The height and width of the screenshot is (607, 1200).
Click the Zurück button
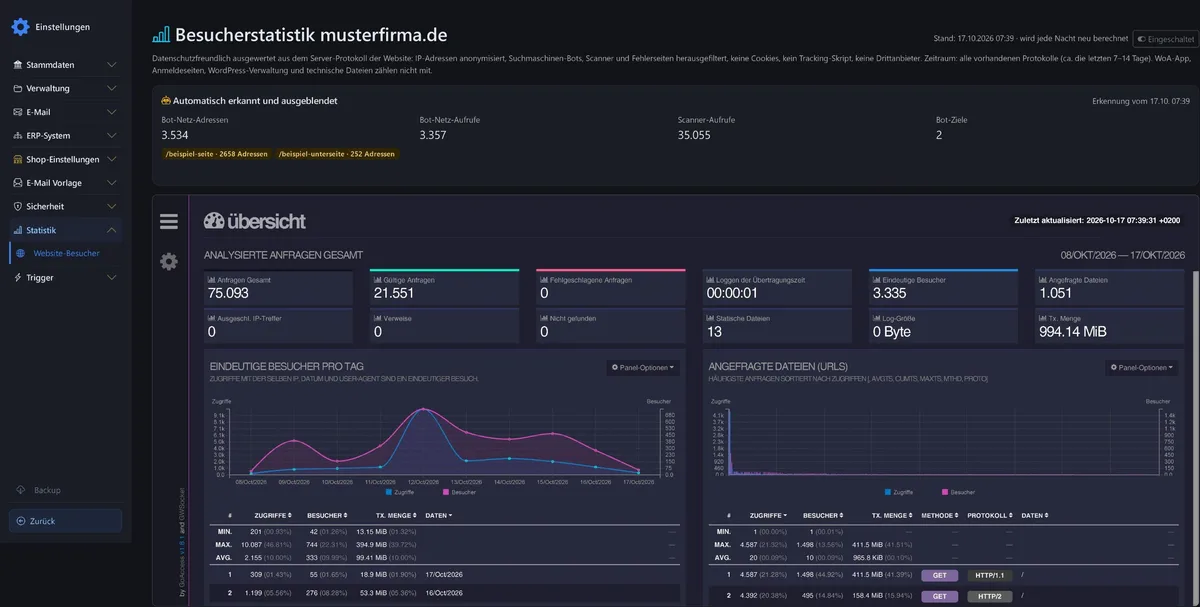pos(66,521)
